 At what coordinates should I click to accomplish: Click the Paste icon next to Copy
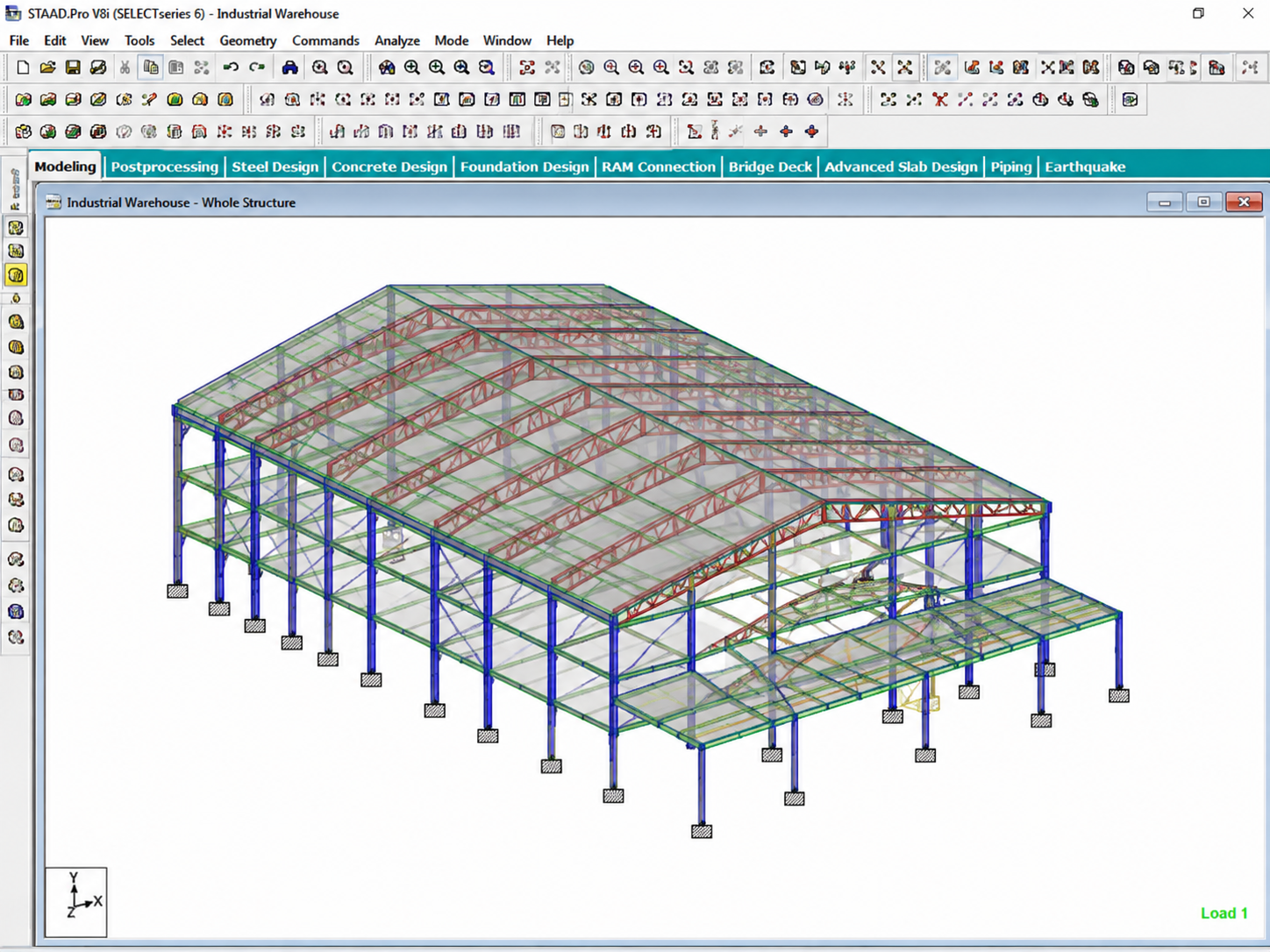click(176, 67)
